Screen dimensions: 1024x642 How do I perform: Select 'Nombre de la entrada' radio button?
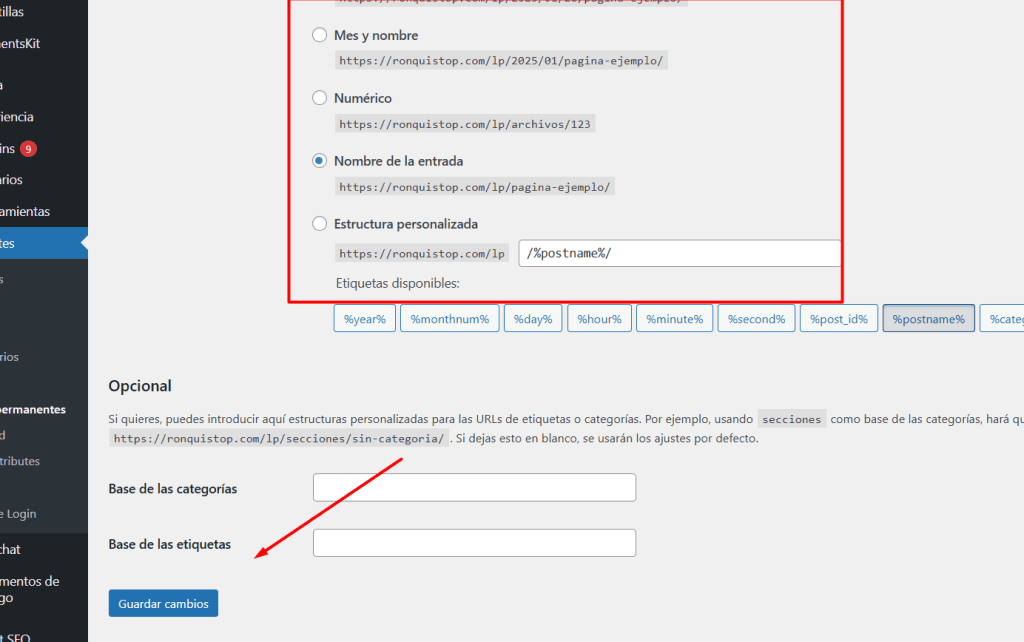320,161
